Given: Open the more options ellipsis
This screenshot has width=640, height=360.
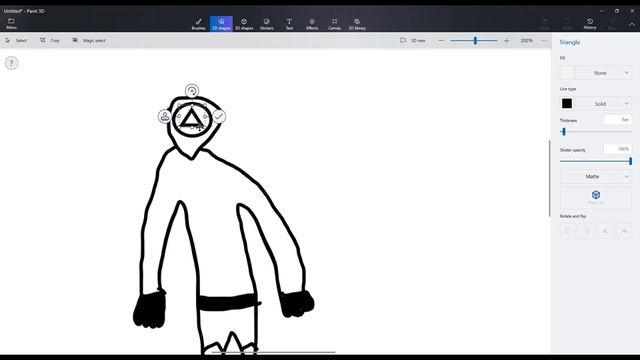Looking at the screenshot, I should click(544, 41).
